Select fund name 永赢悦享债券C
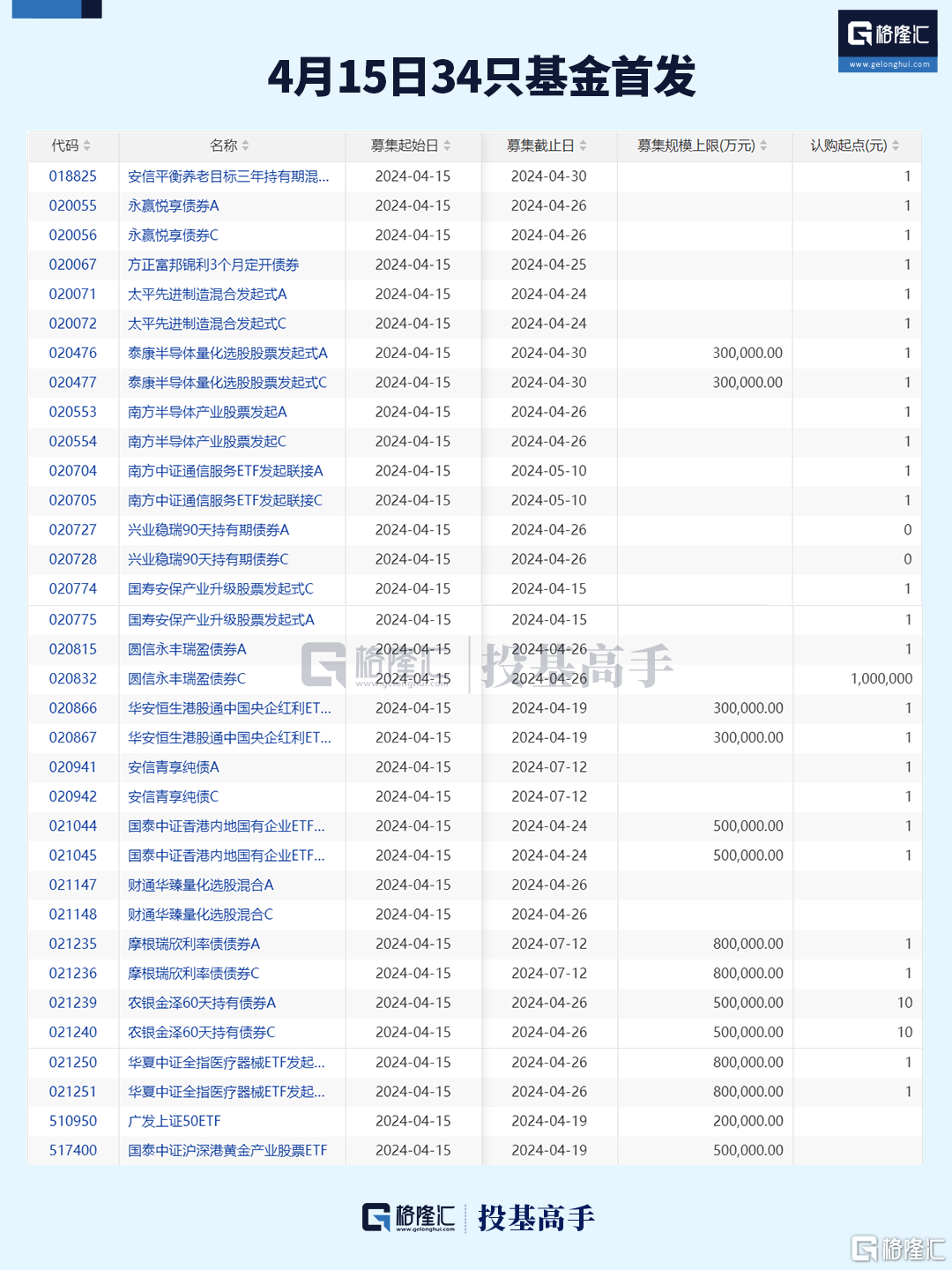952x1270 pixels. coord(174,235)
